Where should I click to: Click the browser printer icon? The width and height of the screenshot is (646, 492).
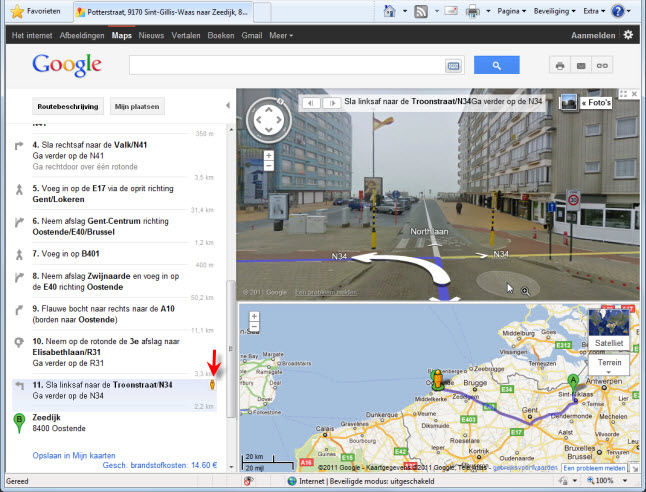pyautogui.click(x=473, y=12)
